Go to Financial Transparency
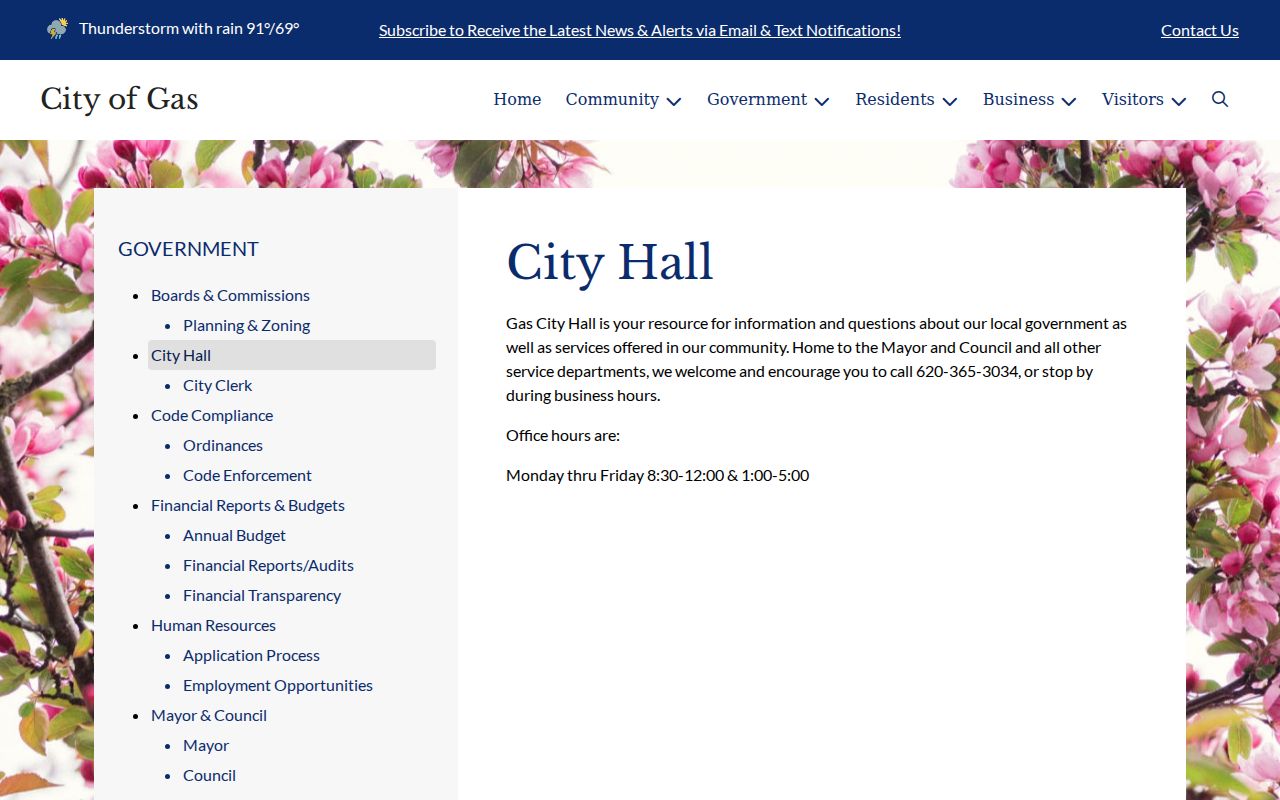This screenshot has width=1280, height=800. [x=262, y=595]
